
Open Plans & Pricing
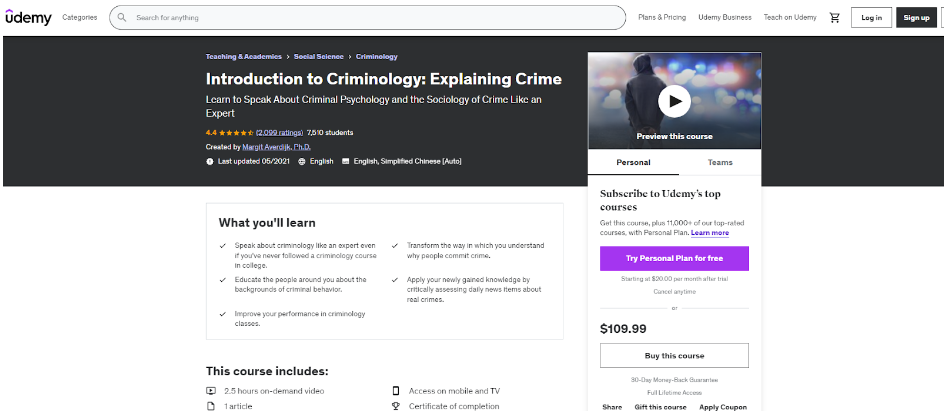tap(662, 17)
